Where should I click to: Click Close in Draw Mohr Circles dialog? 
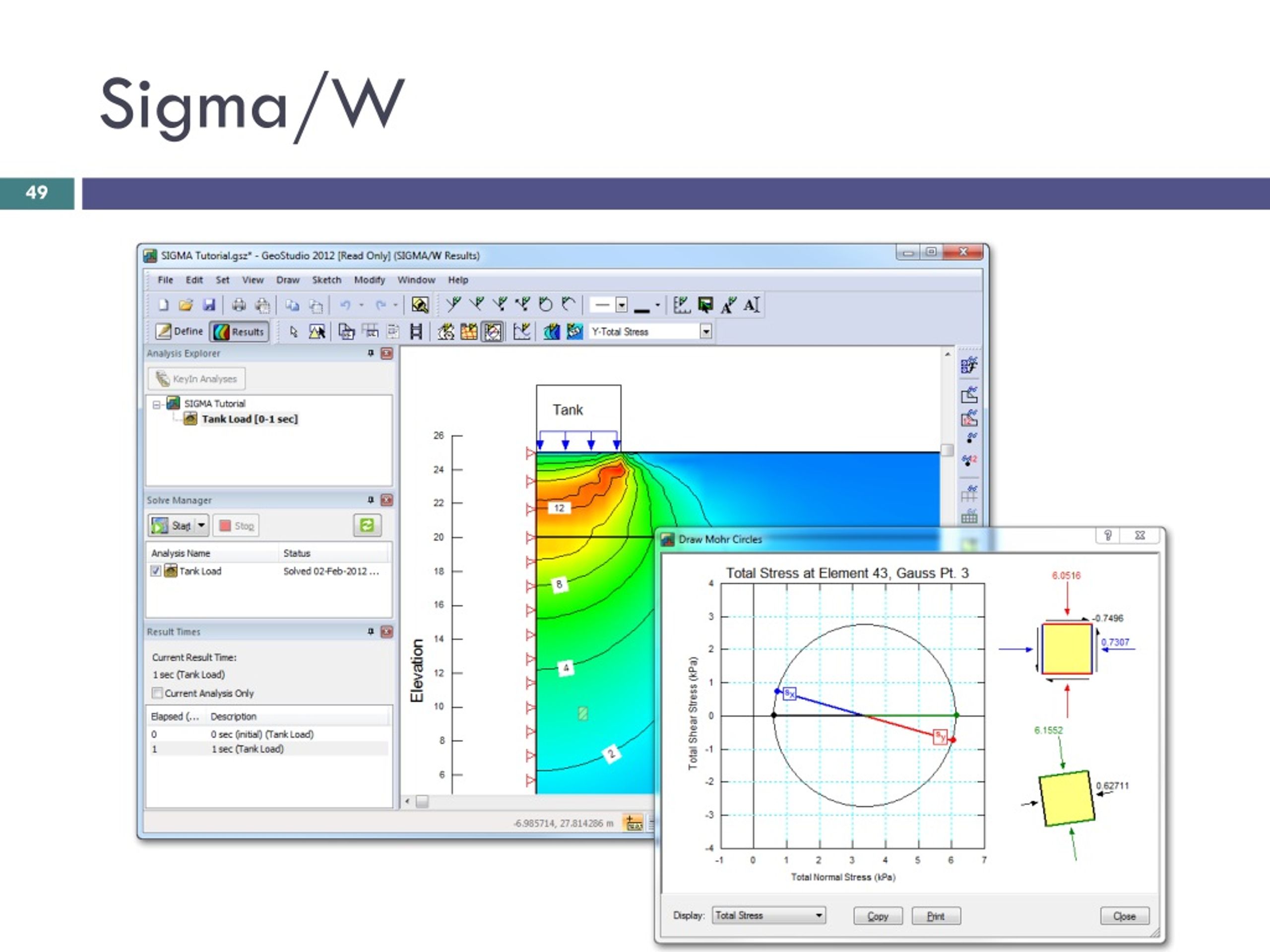tap(1125, 916)
